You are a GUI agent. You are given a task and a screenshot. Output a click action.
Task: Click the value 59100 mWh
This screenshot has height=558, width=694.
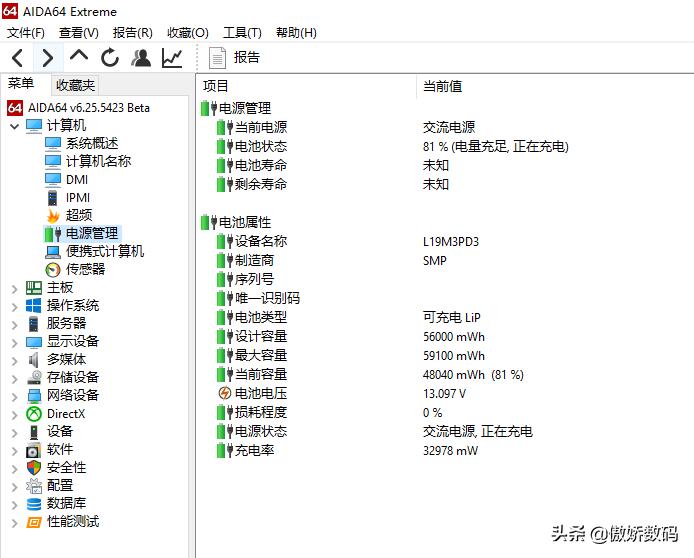tap(454, 356)
